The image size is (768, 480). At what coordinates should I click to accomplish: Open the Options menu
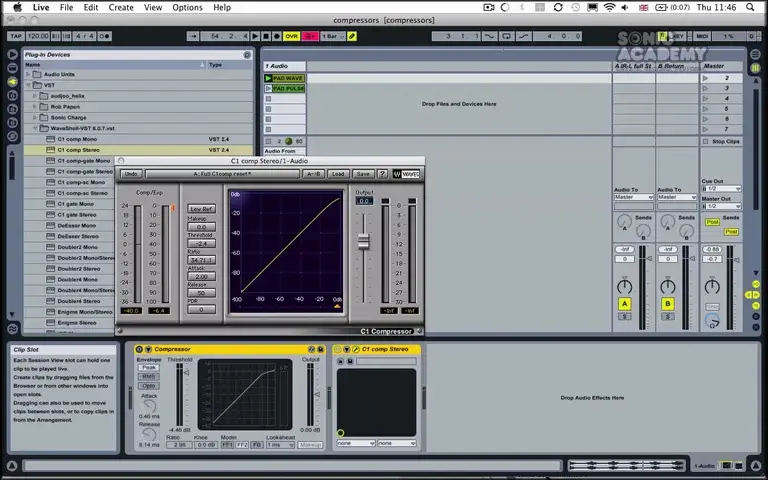click(x=187, y=7)
